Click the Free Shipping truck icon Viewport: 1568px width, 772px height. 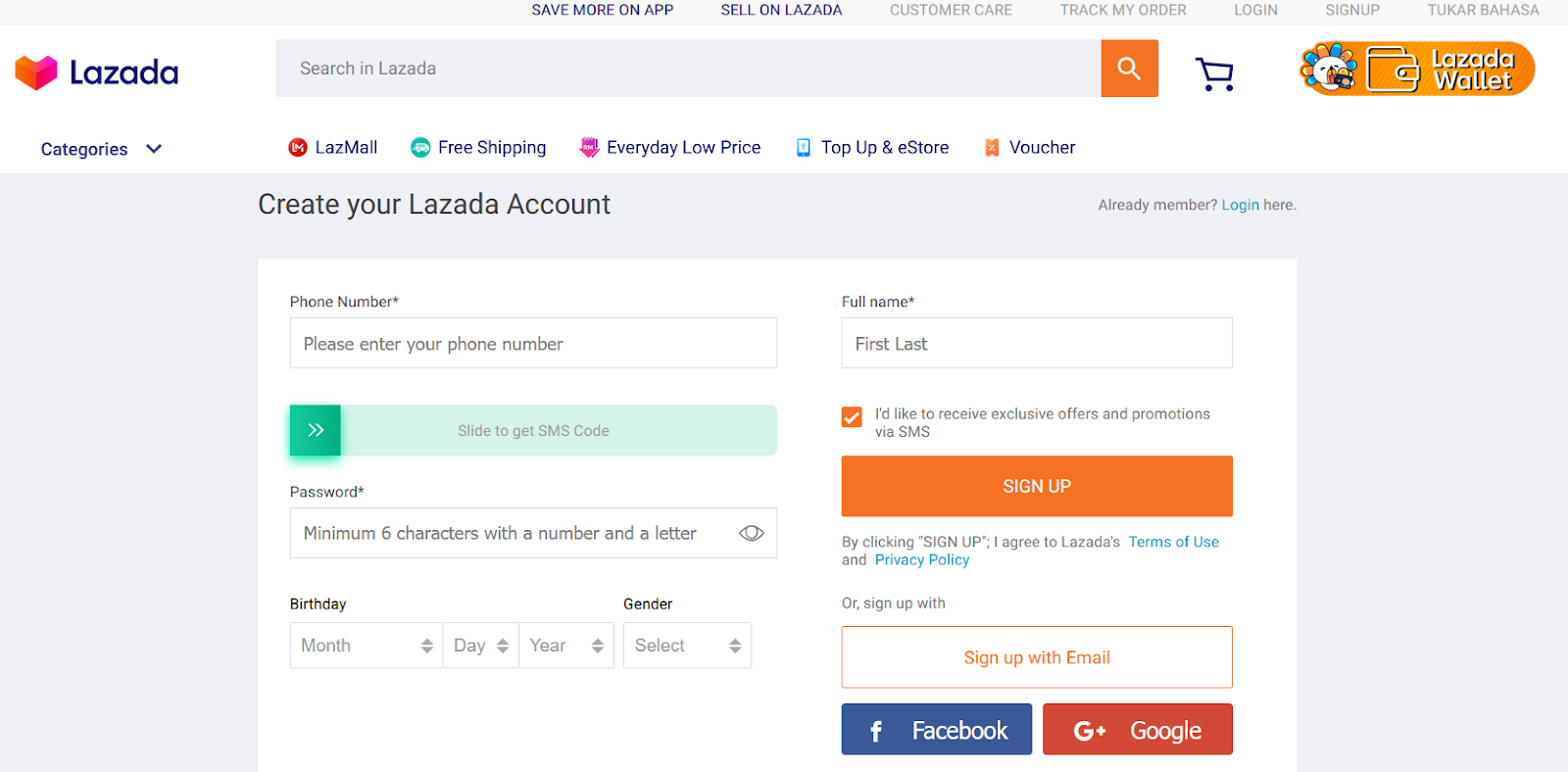420,148
